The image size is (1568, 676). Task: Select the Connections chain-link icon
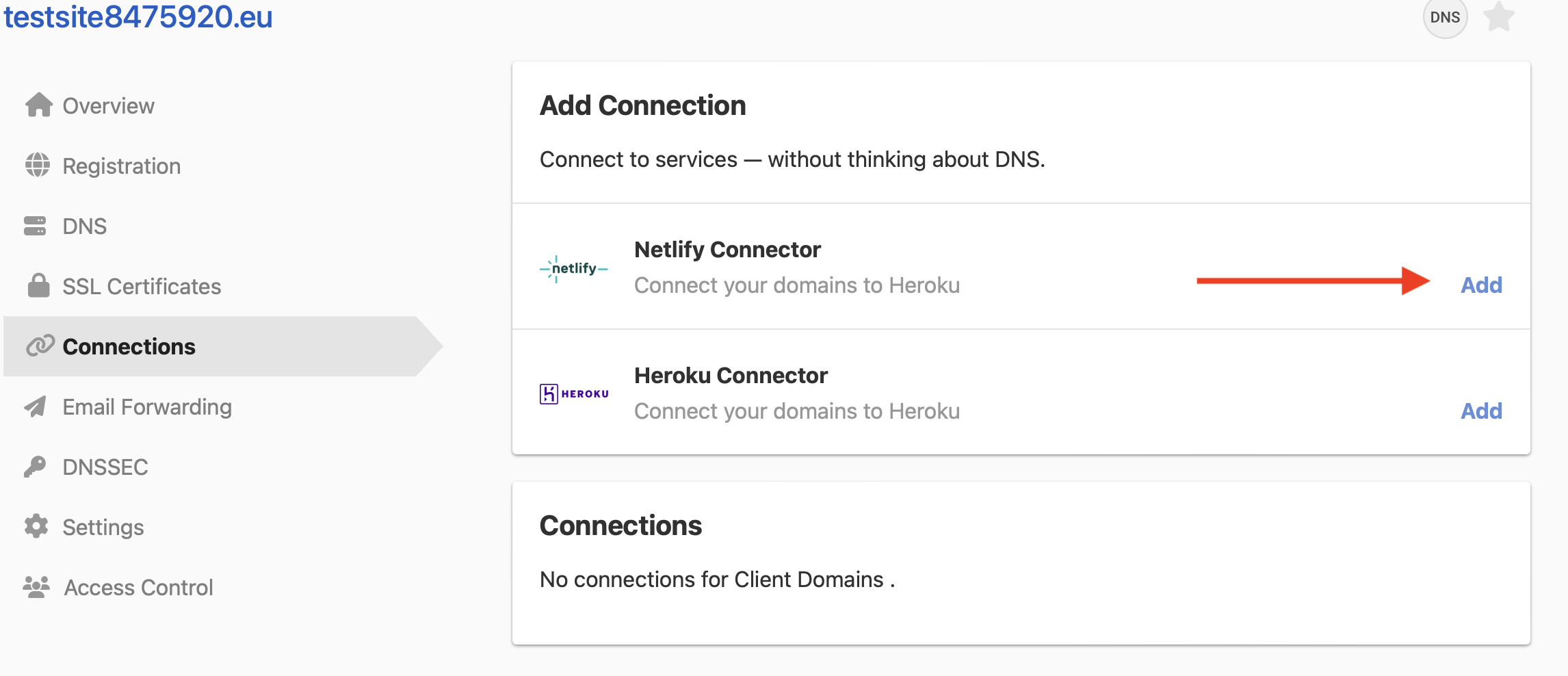coord(42,346)
